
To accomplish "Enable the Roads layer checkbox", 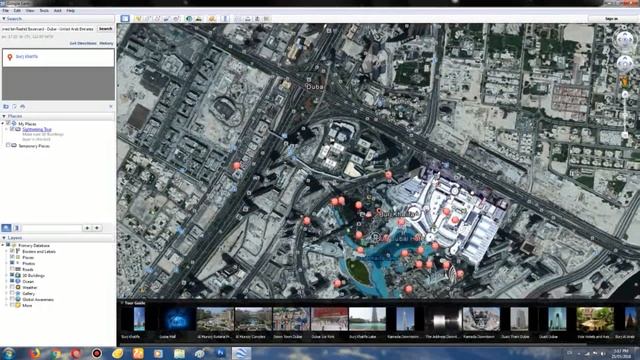I will pos(12,269).
